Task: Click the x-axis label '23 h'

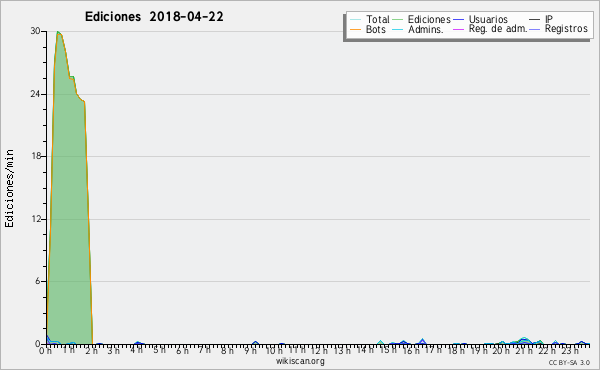Action: [x=570, y=350]
